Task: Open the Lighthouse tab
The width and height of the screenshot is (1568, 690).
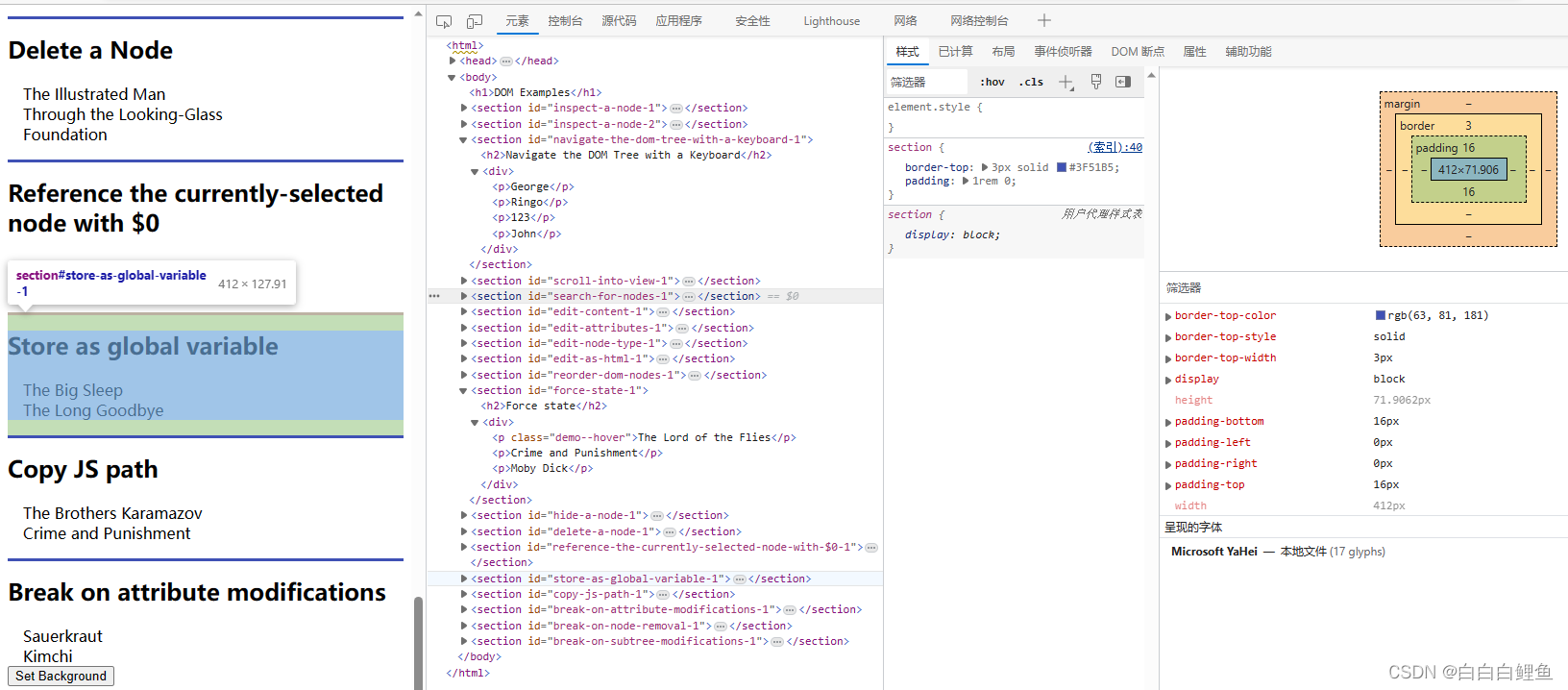Action: coord(832,21)
